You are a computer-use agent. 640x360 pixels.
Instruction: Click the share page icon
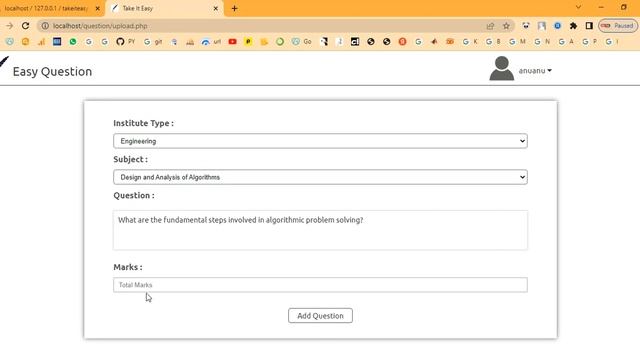[490, 26]
